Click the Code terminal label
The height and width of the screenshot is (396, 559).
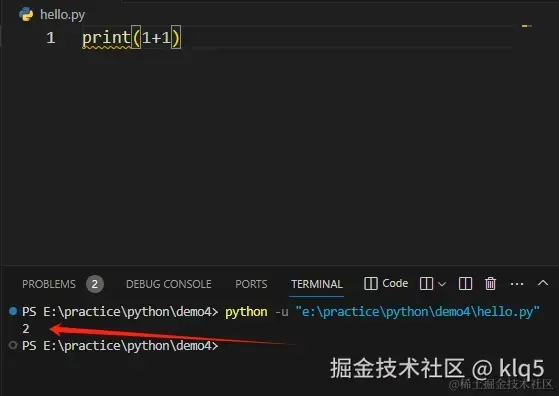click(395, 283)
